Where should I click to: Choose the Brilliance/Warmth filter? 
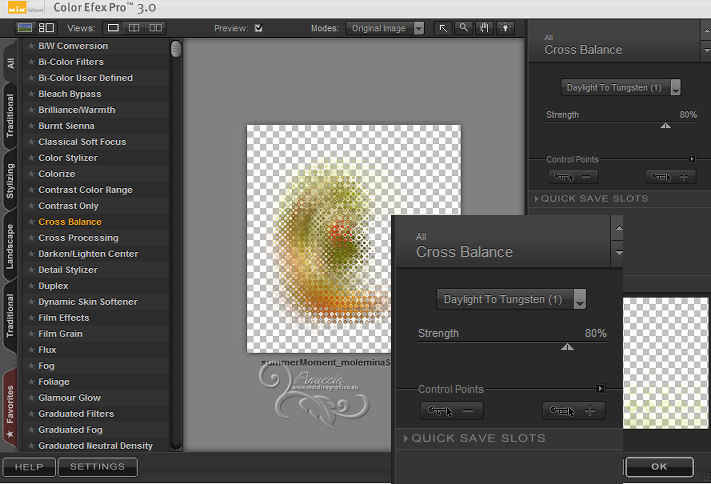click(97, 110)
